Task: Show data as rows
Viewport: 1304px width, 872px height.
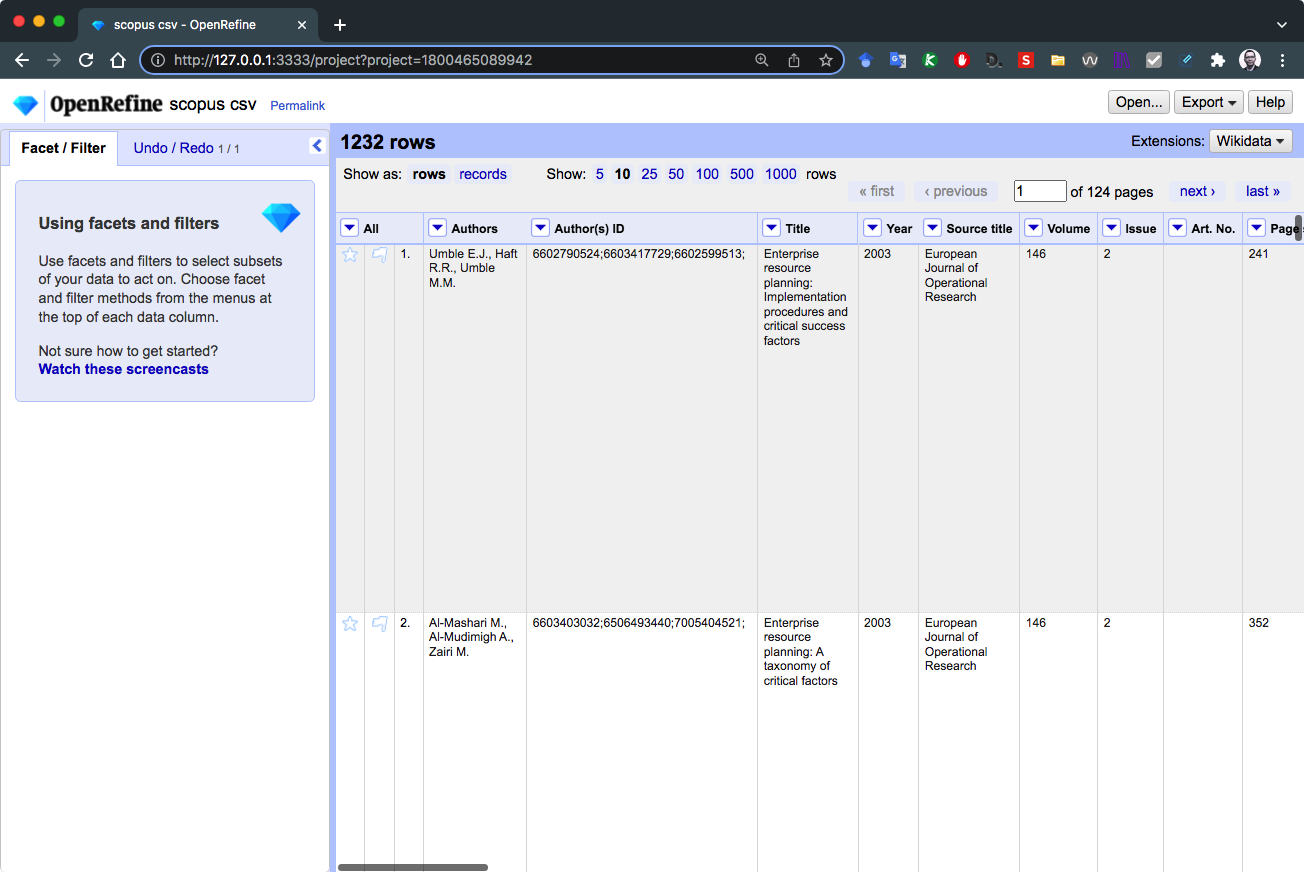Action: pyautogui.click(x=429, y=174)
